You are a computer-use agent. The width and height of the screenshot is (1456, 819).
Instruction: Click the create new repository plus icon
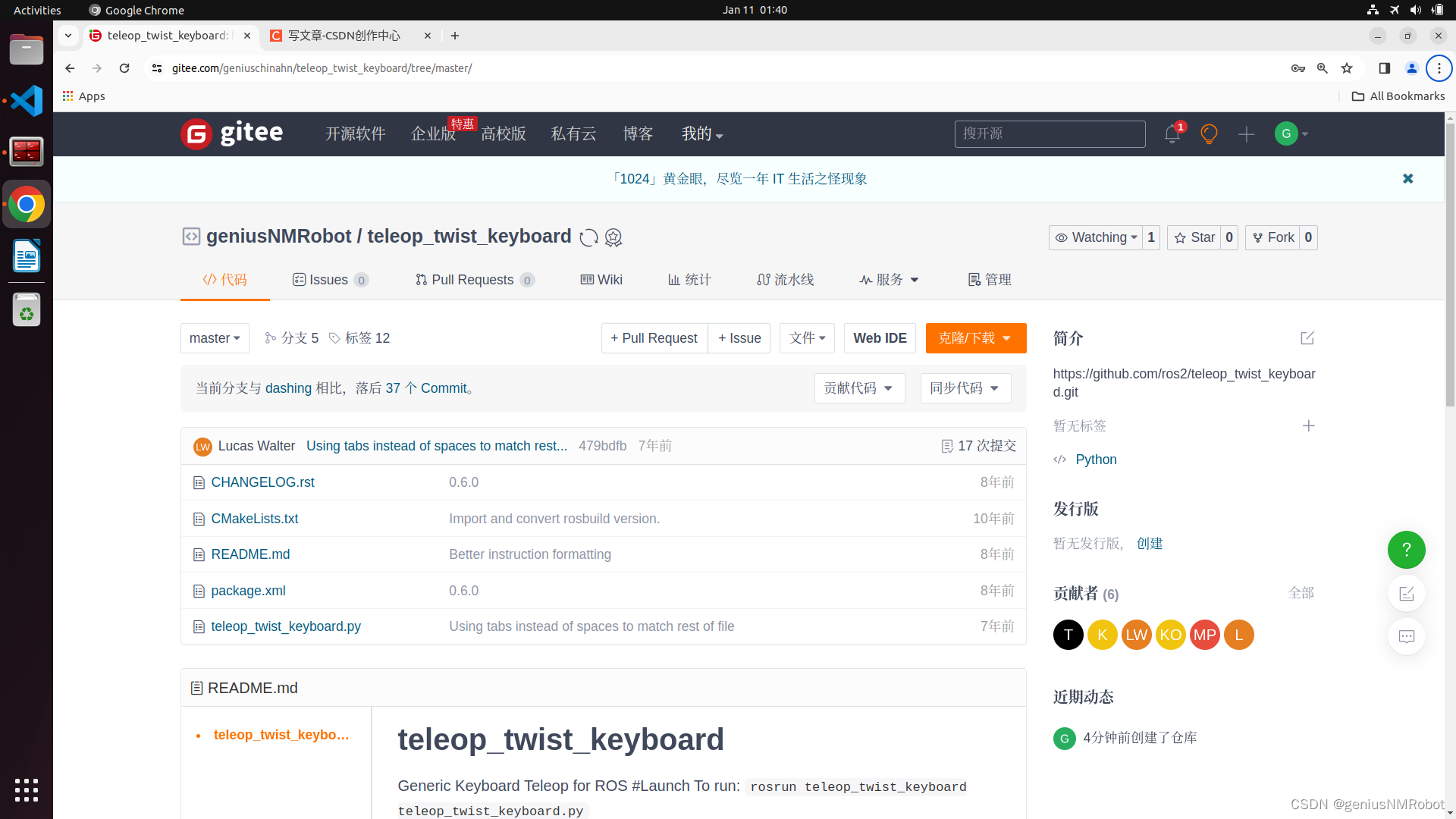[x=1246, y=133]
